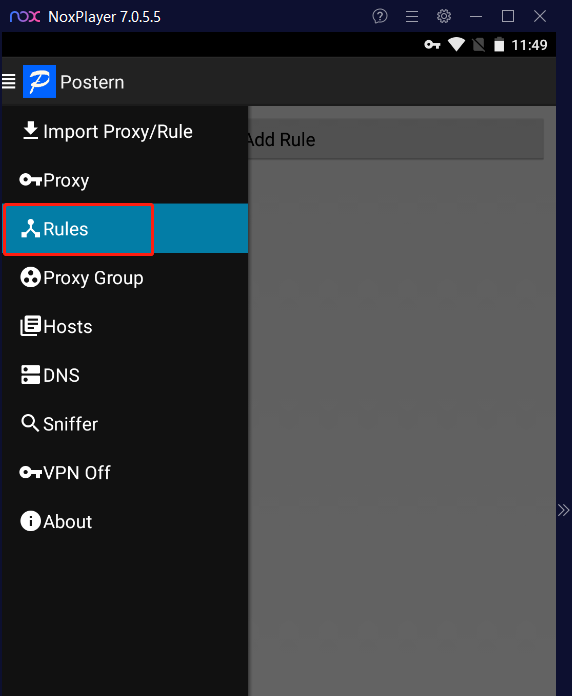The width and height of the screenshot is (572, 696).
Task: Click the Wi-Fi status bar icon
Action: click(456, 44)
